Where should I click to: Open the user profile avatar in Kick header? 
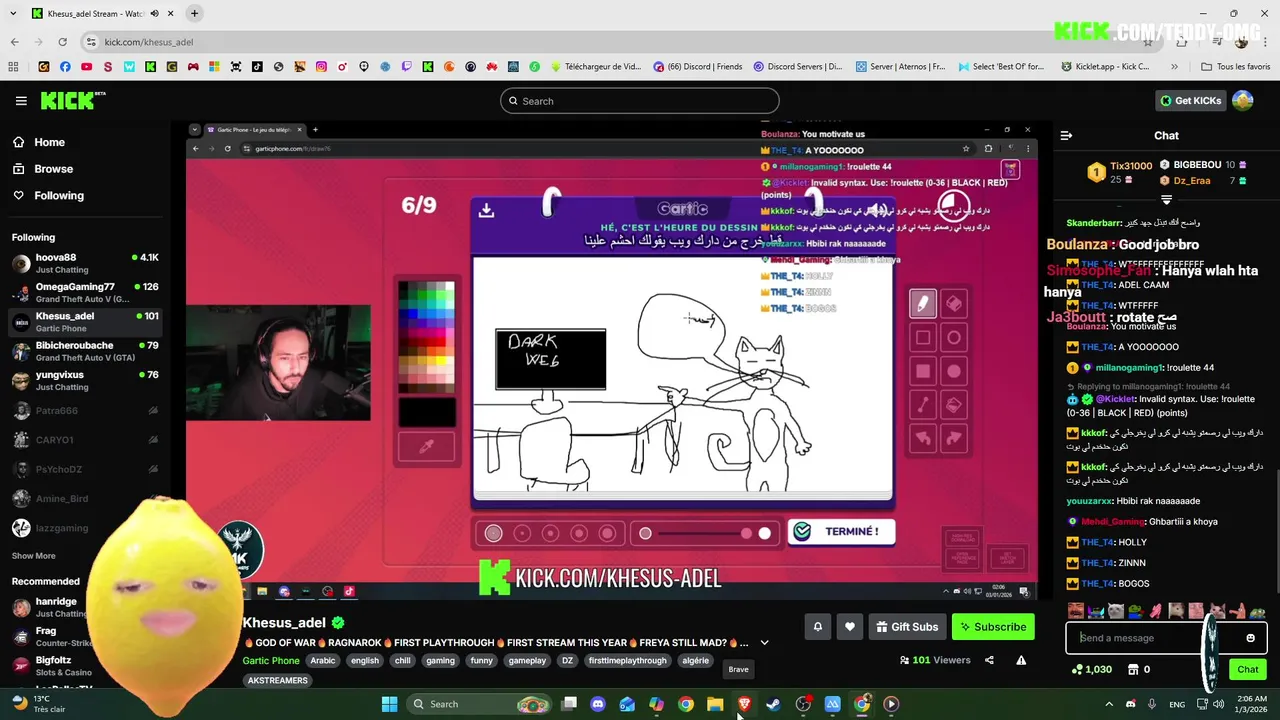tap(1243, 100)
